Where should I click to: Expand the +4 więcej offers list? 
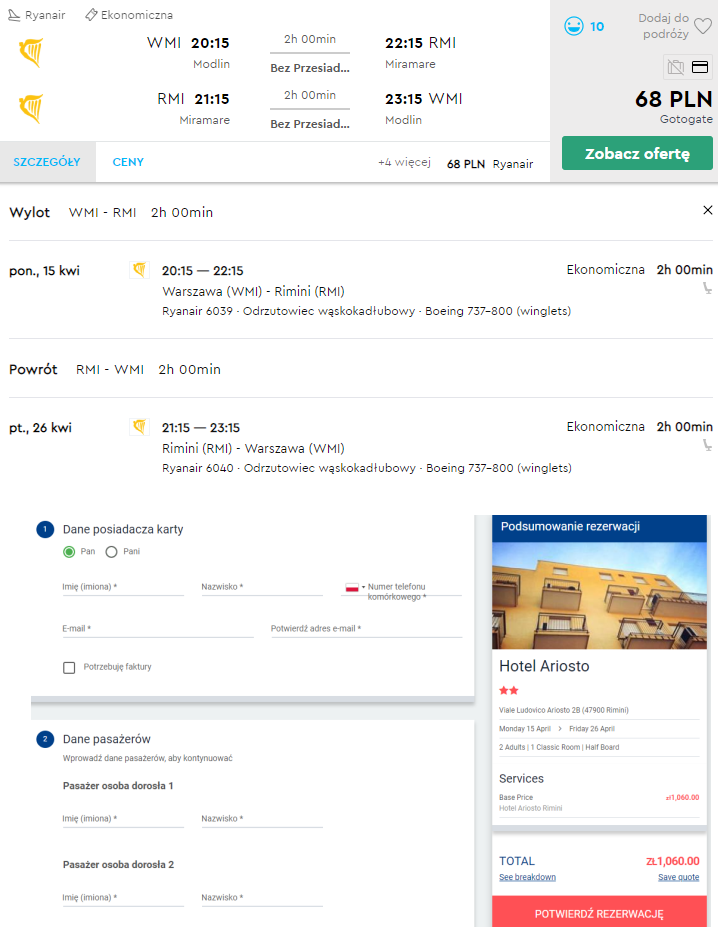404,163
